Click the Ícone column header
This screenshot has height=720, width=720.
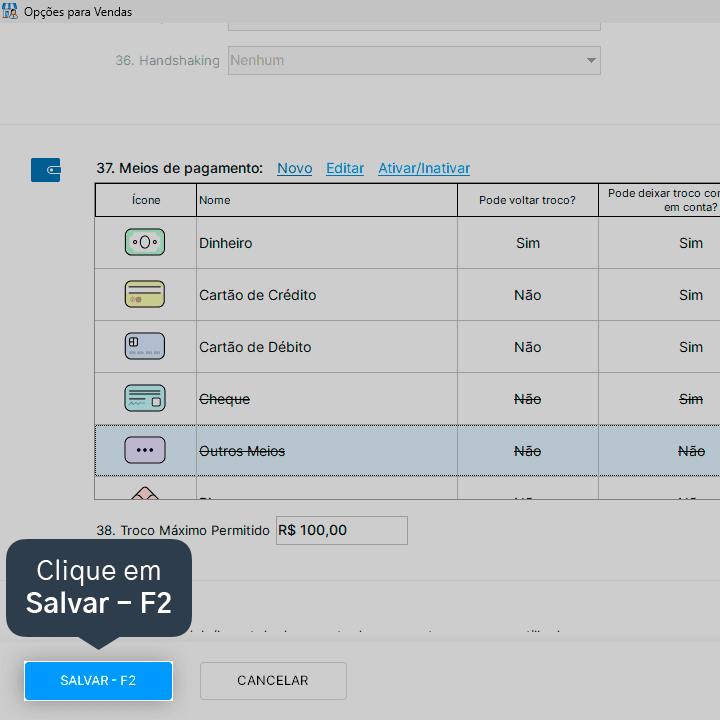coord(146,200)
